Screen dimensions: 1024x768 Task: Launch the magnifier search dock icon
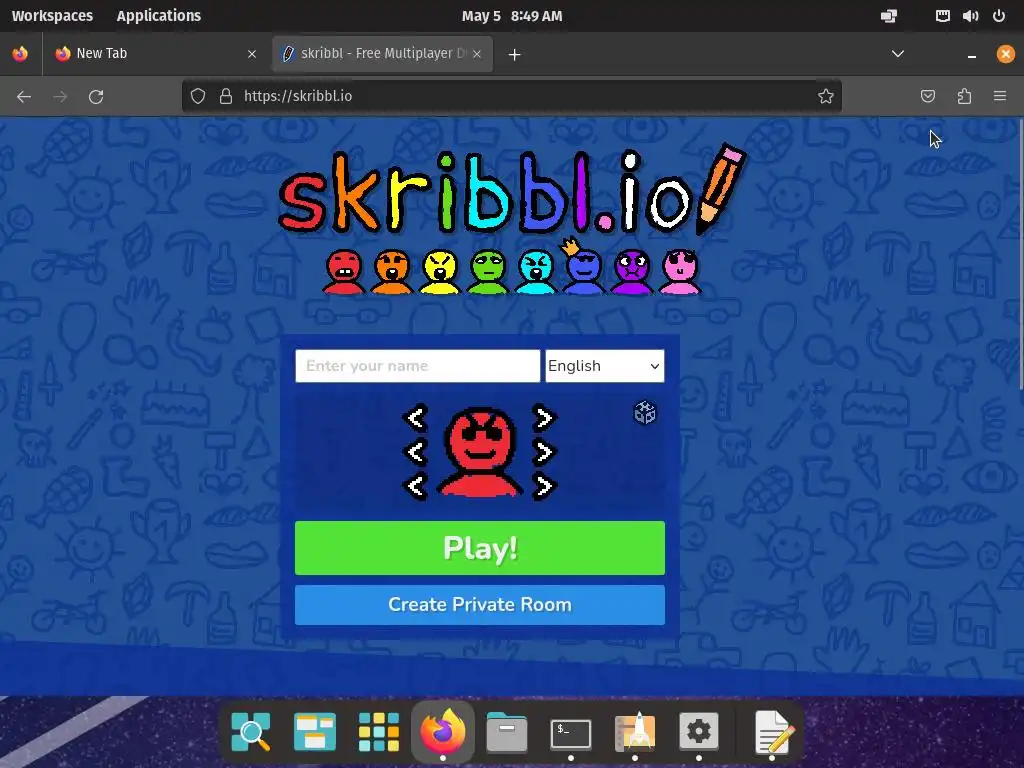coord(251,732)
